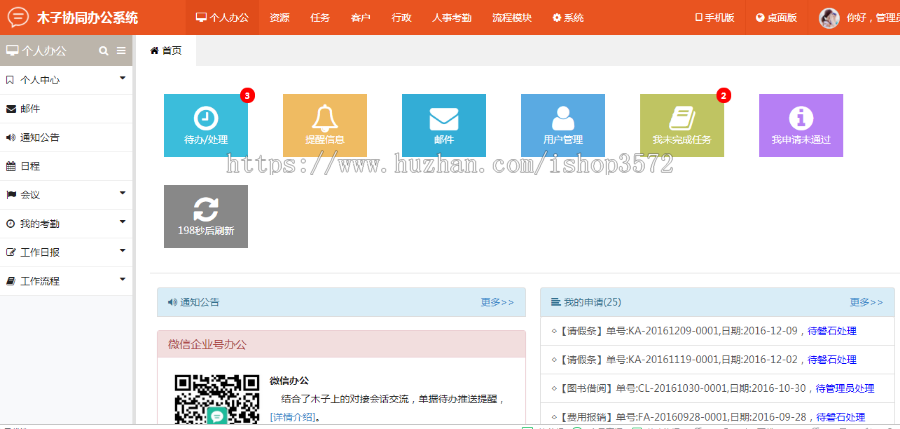Select the 行政 top menu
Viewport: 900px width, 429px height.
(x=401, y=17)
